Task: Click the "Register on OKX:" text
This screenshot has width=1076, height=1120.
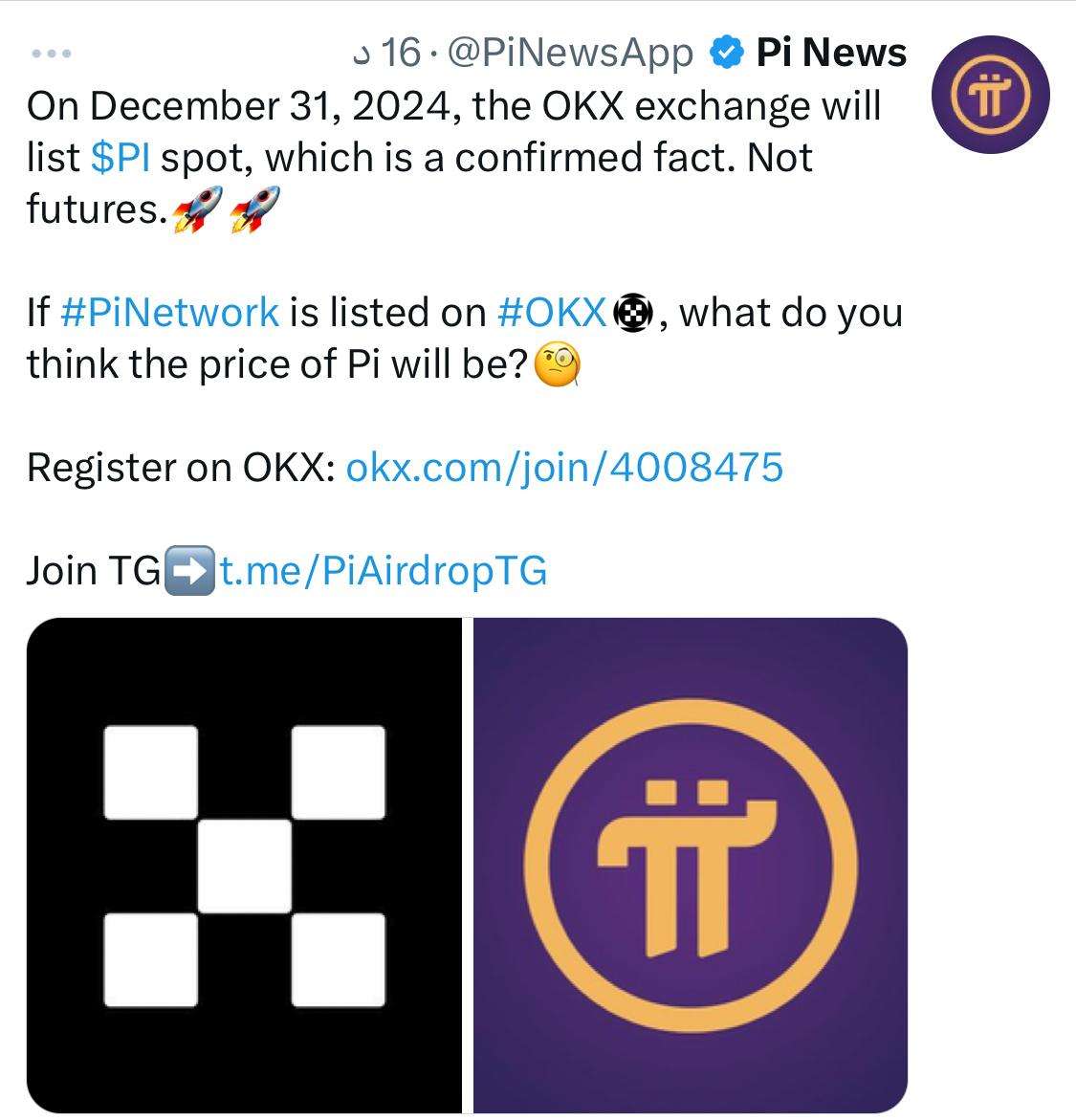Action: click(x=181, y=468)
